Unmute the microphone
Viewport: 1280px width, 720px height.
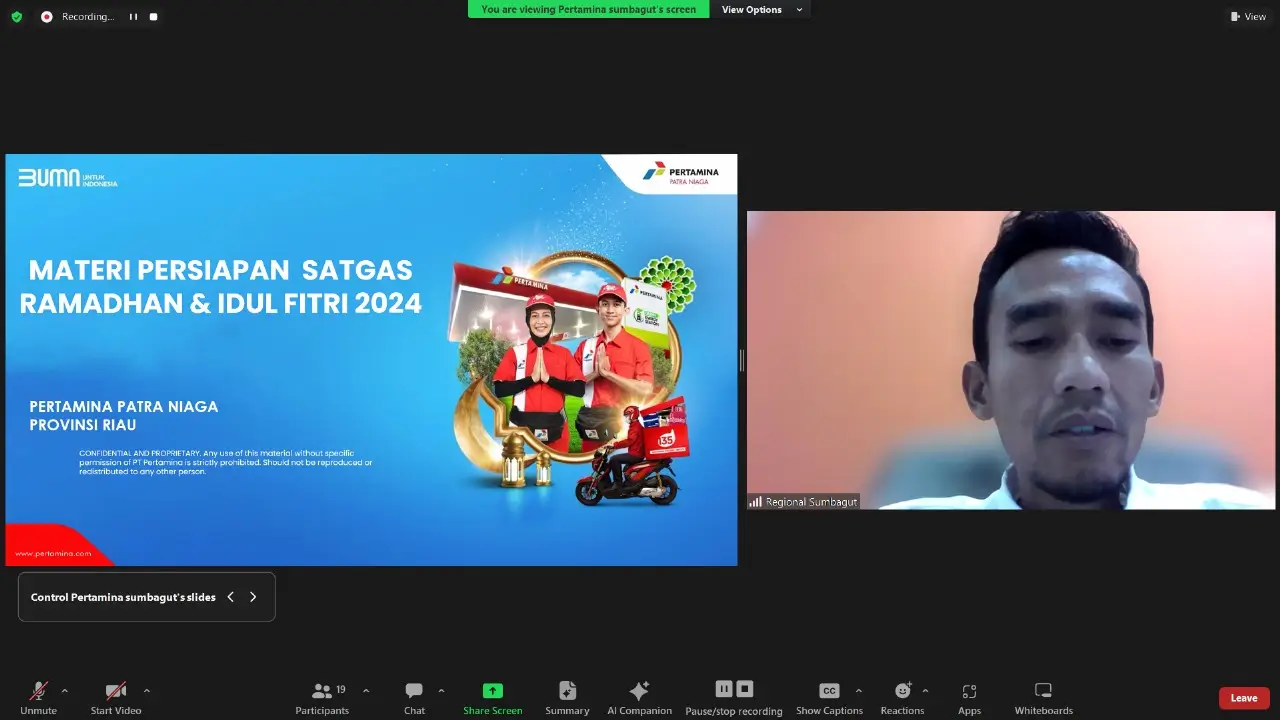click(x=38, y=698)
